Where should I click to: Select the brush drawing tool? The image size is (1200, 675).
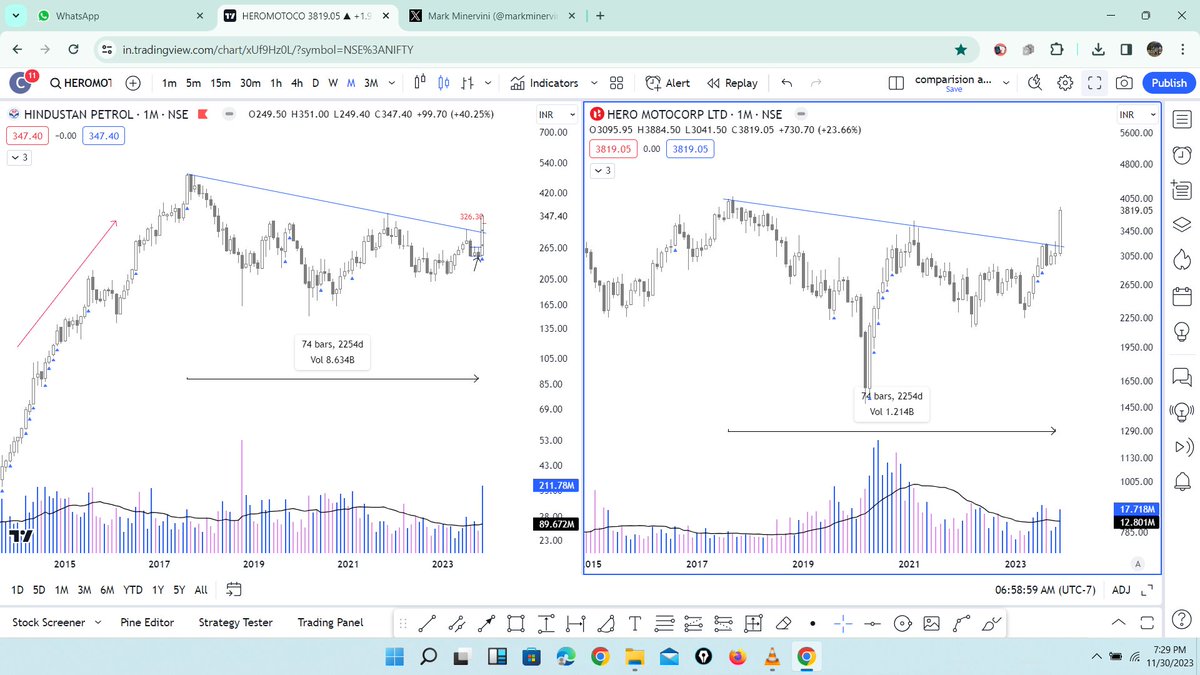coord(991,623)
